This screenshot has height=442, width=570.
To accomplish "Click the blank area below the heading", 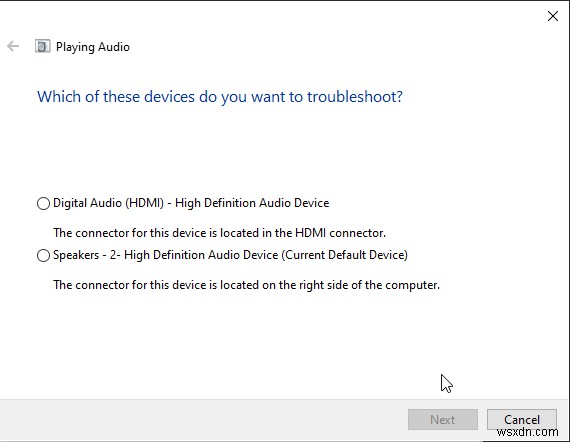I will pyautogui.click(x=284, y=151).
